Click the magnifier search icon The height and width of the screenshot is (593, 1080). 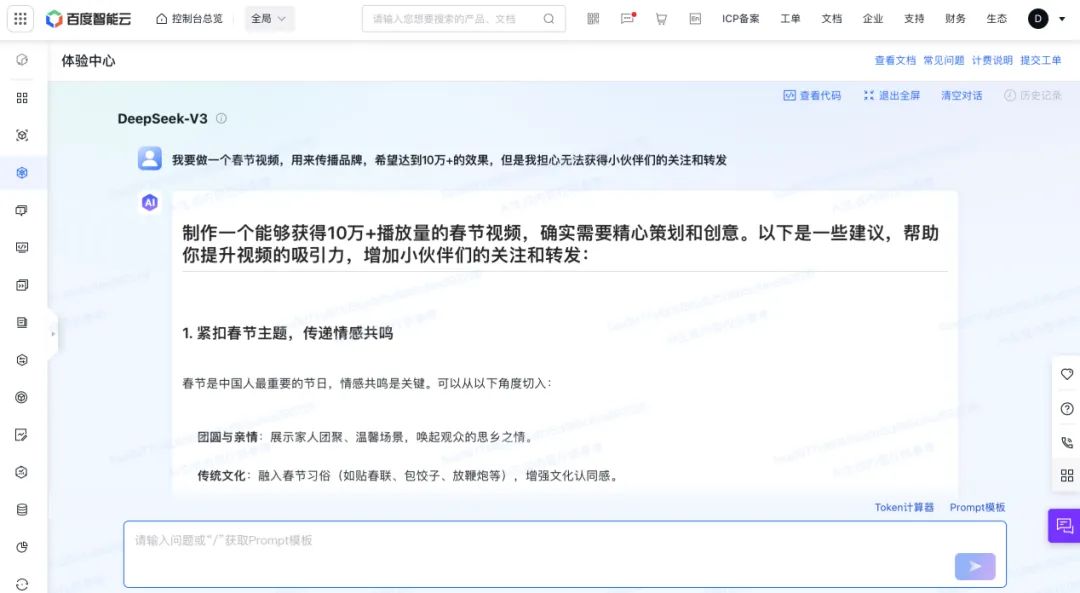[x=549, y=19]
